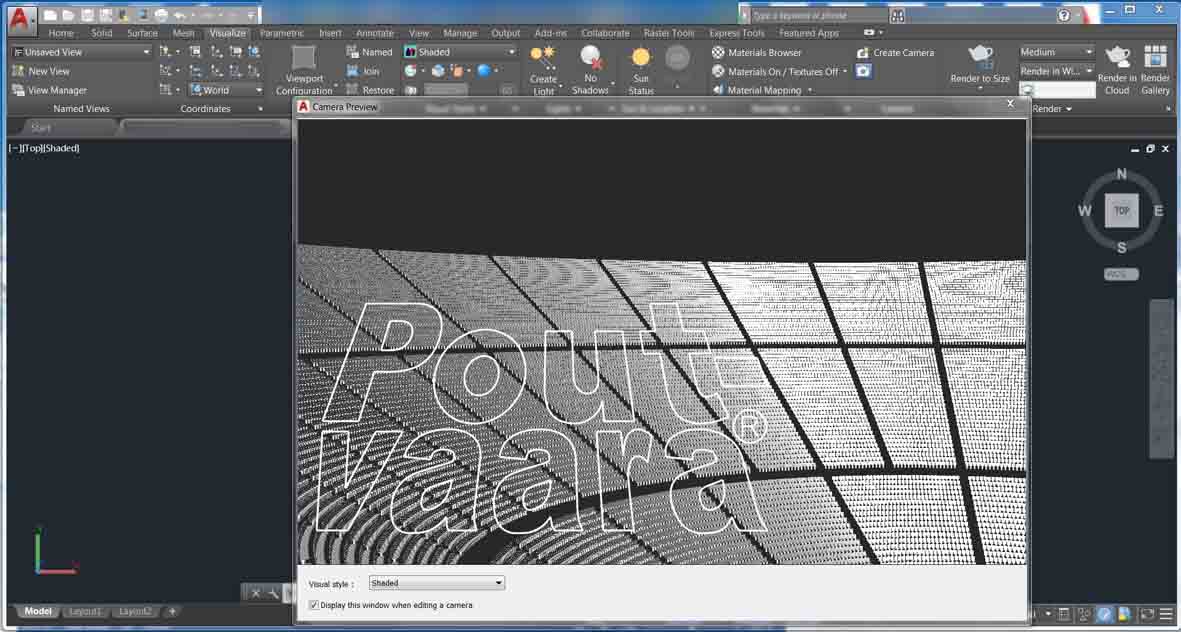1181x632 pixels.
Task: Click the camera display icon below Create Camera
Action: 863,71
